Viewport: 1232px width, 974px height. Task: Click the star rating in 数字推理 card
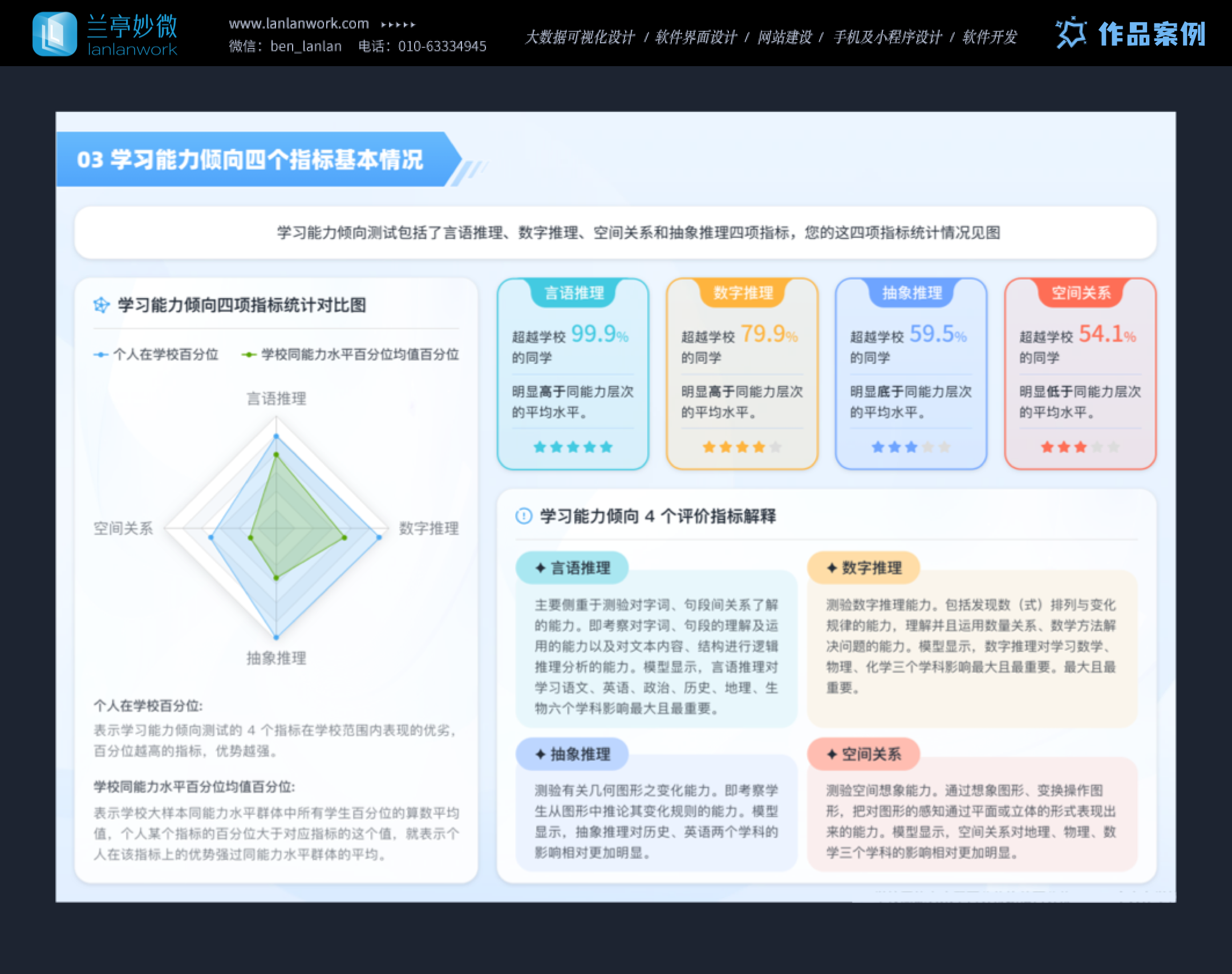coord(741,447)
